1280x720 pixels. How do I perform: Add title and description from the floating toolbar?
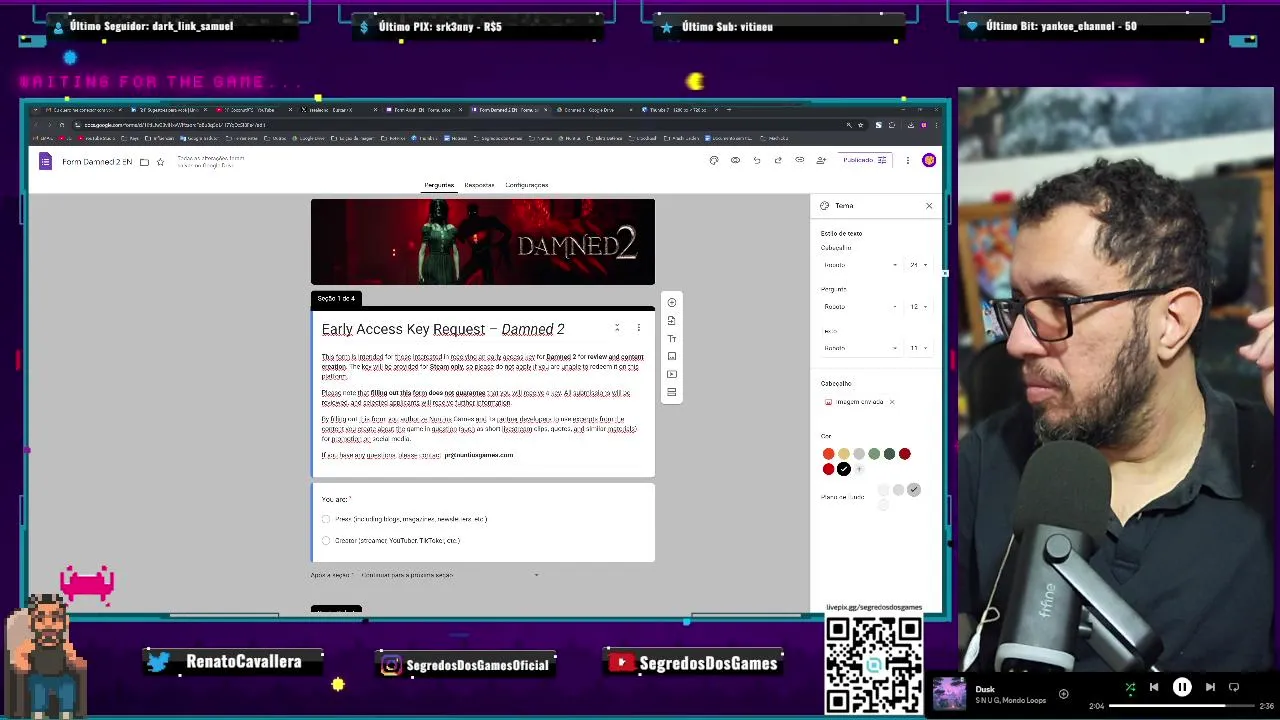click(672, 338)
